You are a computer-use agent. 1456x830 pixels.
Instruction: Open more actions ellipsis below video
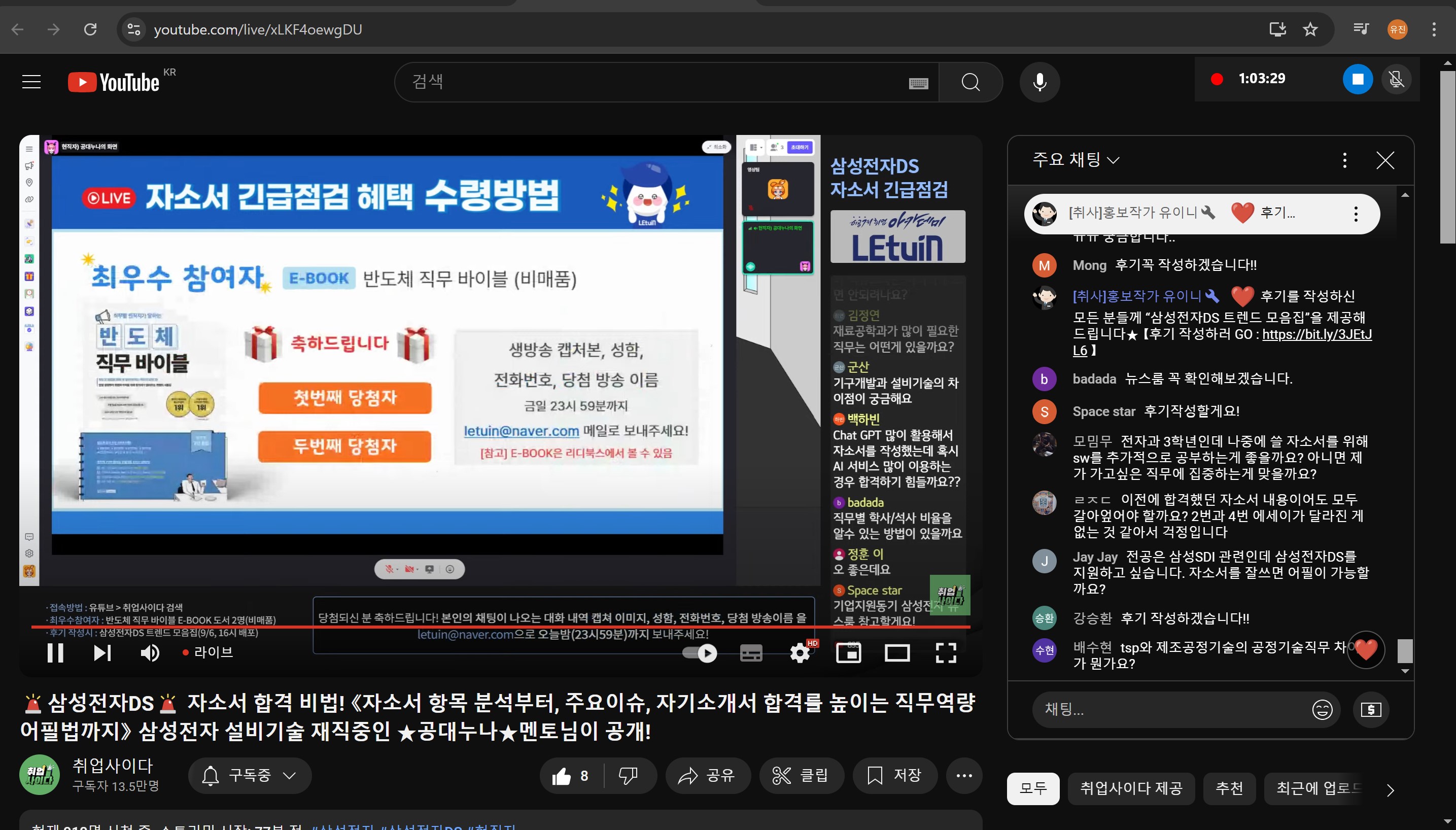963,775
